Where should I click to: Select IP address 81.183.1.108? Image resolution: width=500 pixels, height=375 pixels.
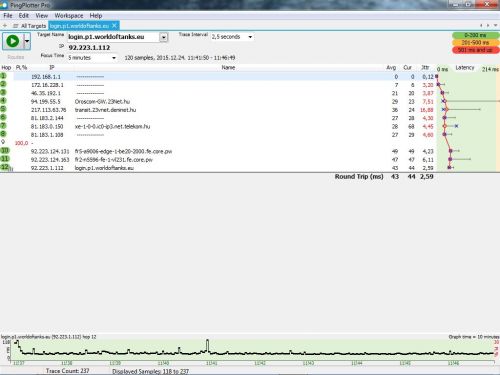click(x=47, y=135)
